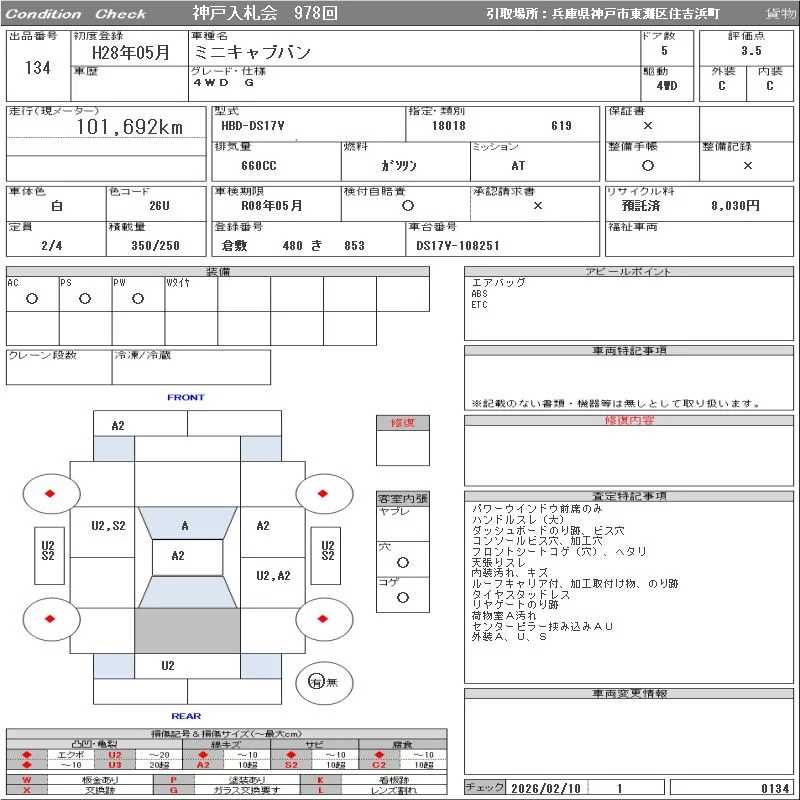Toggle the PS equipment circle mark
Screen dimensions: 800x800
[x=85, y=298]
